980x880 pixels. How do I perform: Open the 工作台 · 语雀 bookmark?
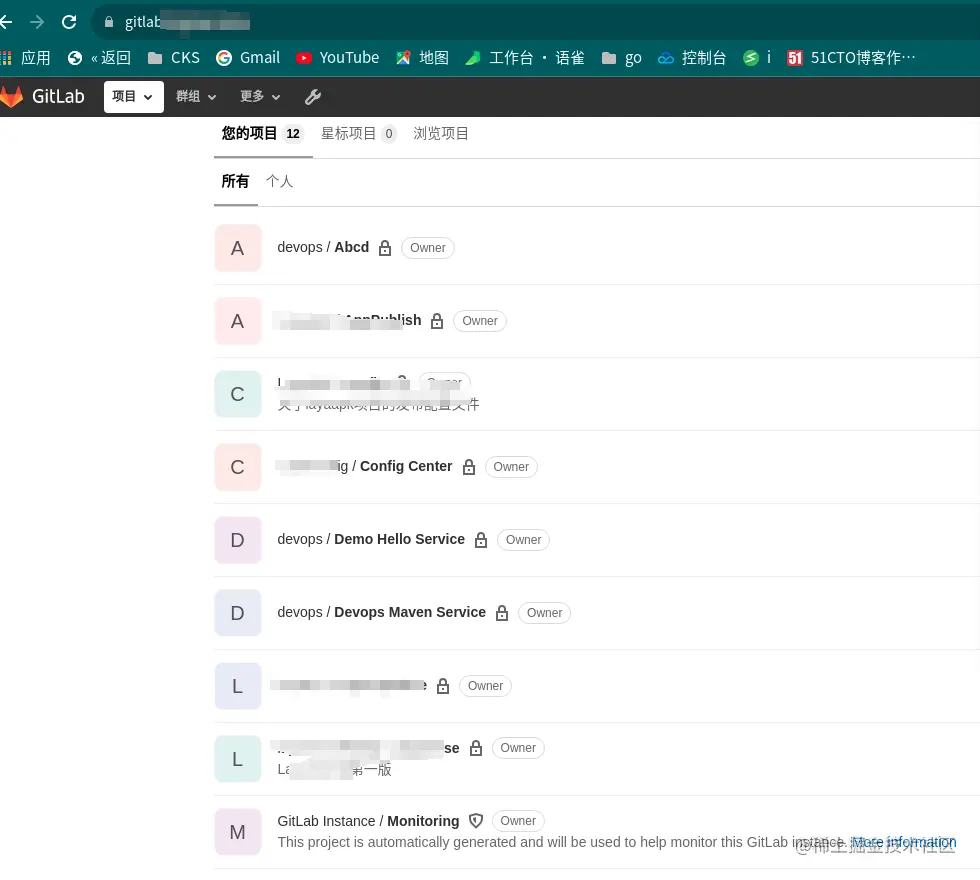(525, 58)
